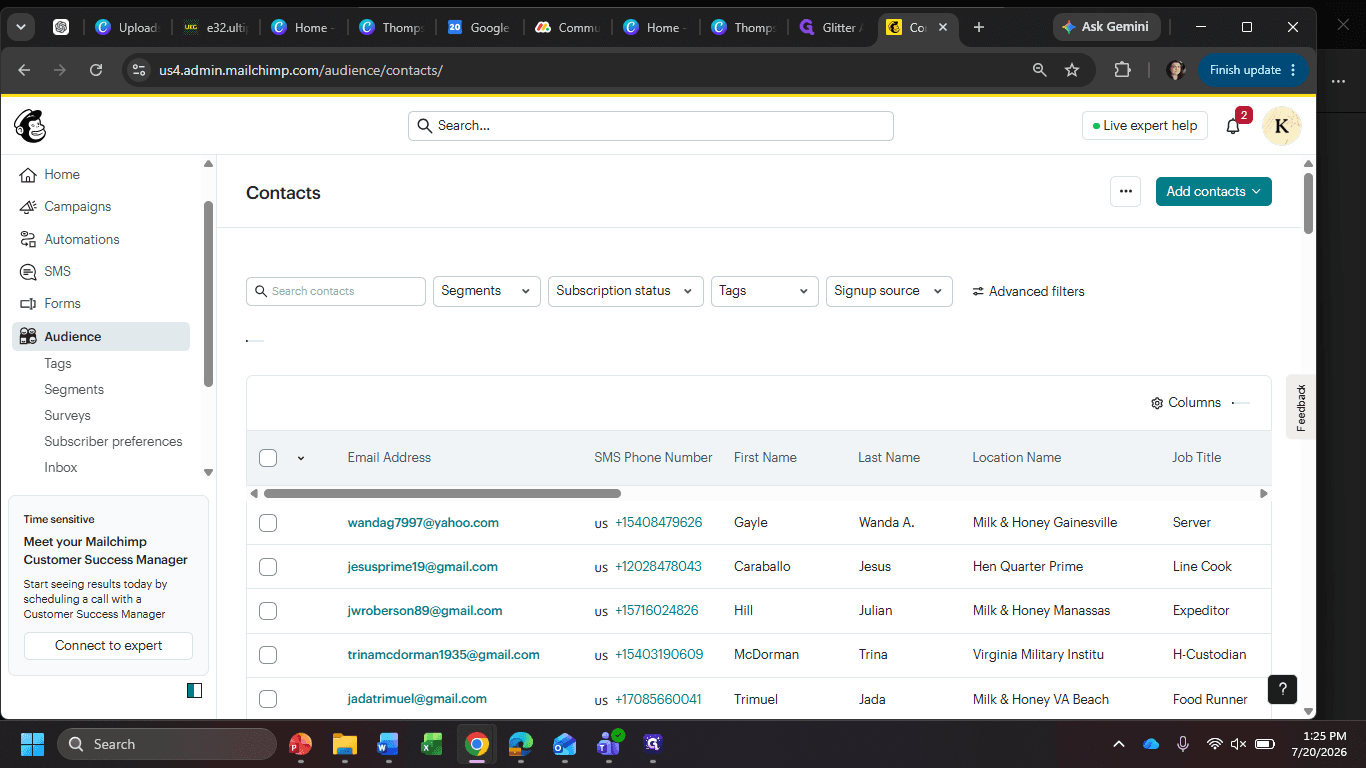
Task: Click the Connect to expert button
Action: pyautogui.click(x=108, y=646)
